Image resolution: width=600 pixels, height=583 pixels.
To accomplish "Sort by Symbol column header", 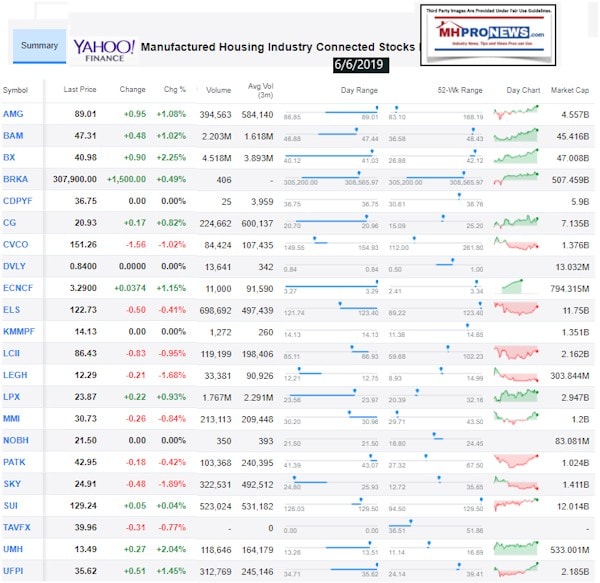I will pyautogui.click(x=15, y=90).
